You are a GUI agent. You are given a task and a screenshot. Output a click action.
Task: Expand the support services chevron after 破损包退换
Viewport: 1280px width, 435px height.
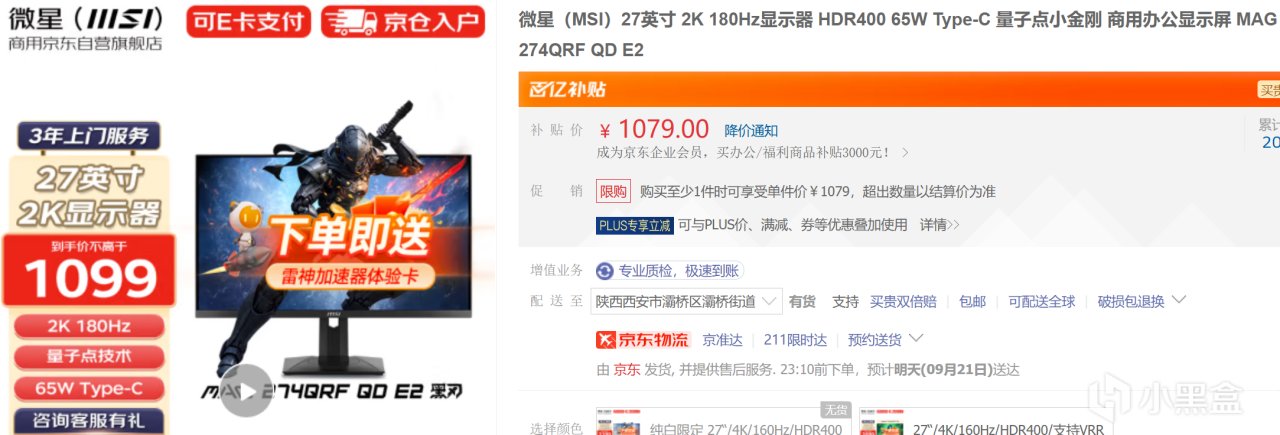[x=1178, y=300]
